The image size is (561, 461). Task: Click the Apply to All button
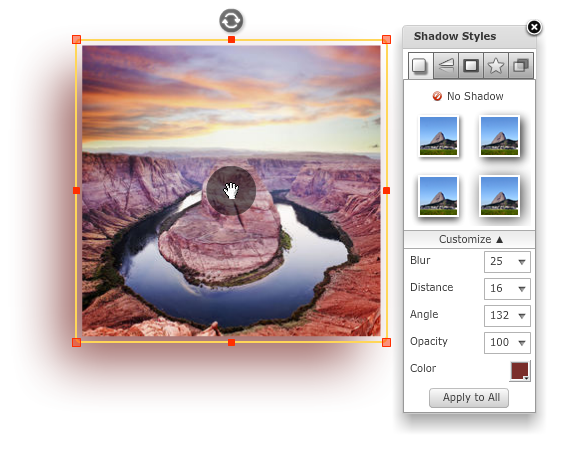point(469,398)
